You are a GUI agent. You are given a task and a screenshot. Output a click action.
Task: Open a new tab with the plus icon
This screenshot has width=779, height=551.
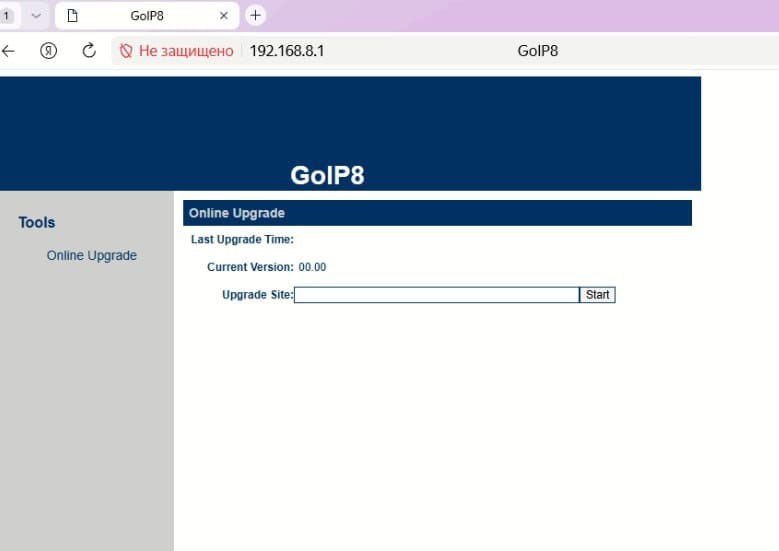(256, 15)
